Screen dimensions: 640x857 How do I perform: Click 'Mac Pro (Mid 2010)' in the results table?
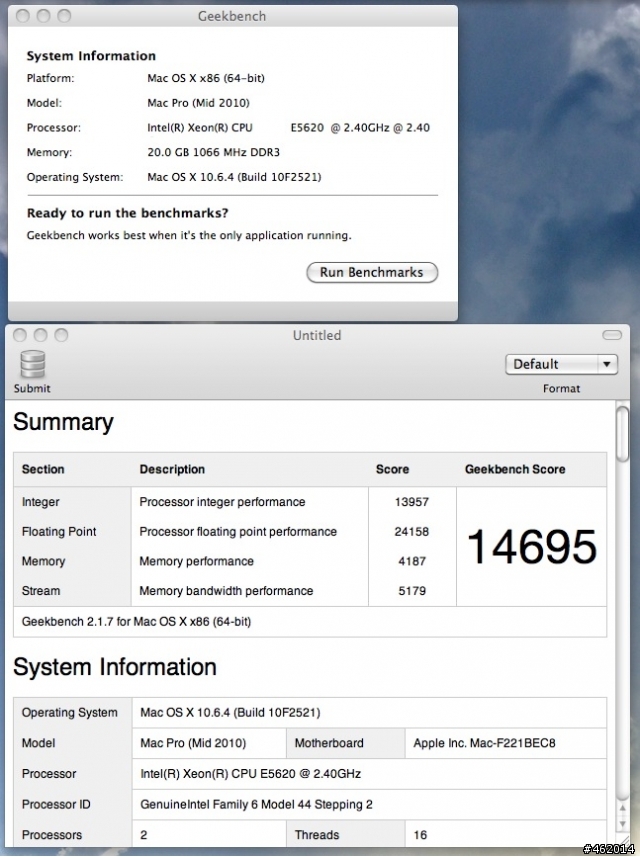coord(193,743)
